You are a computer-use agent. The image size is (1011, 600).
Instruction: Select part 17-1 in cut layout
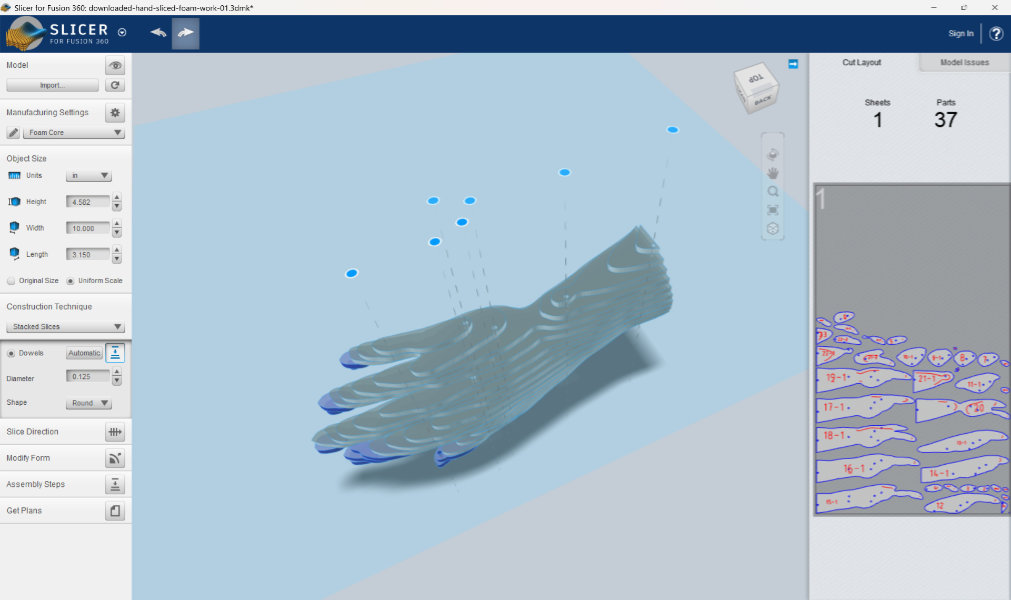coord(865,407)
